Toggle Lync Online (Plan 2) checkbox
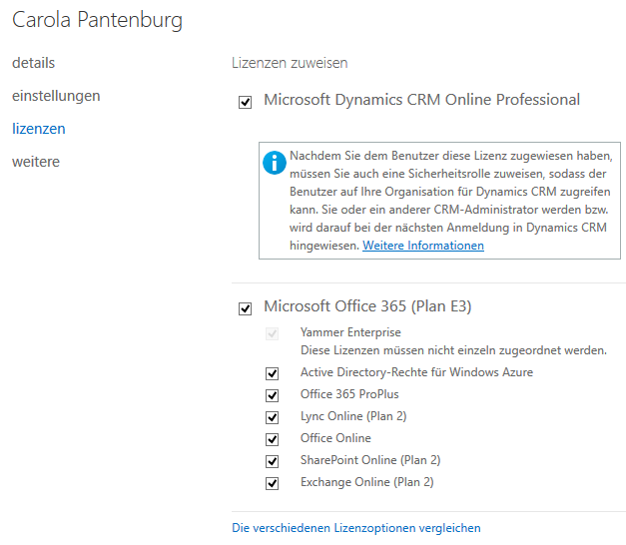This screenshot has width=626, height=545. [x=272, y=417]
